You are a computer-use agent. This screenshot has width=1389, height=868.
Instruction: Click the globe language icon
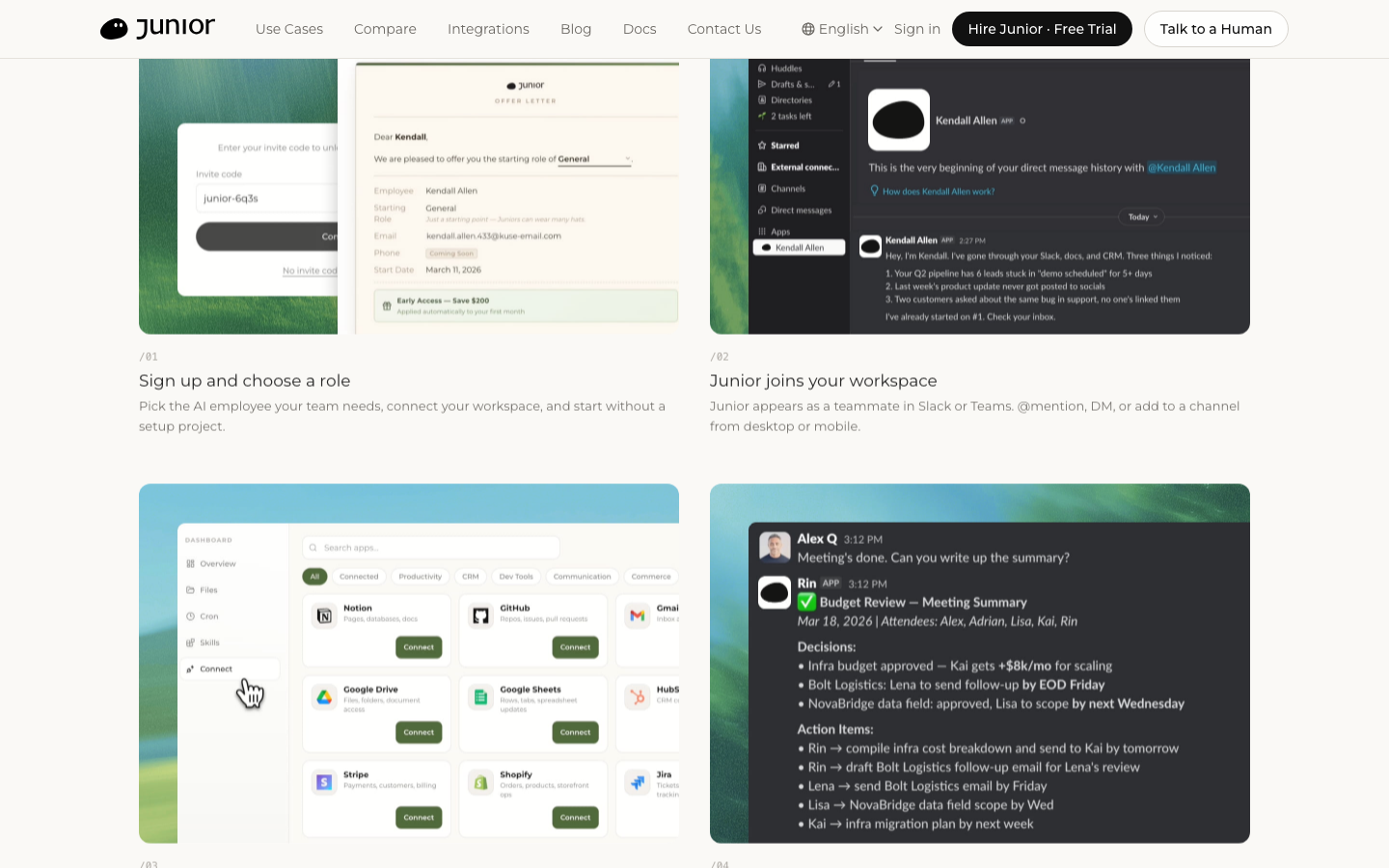point(808,29)
